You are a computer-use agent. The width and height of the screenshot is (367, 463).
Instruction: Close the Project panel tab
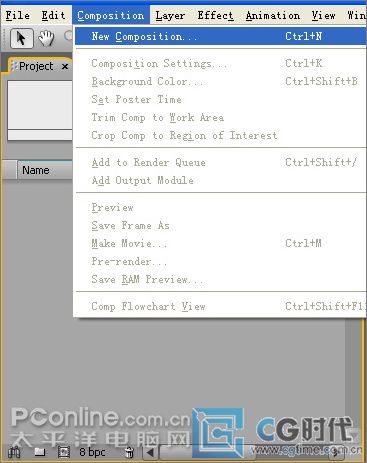pos(65,67)
